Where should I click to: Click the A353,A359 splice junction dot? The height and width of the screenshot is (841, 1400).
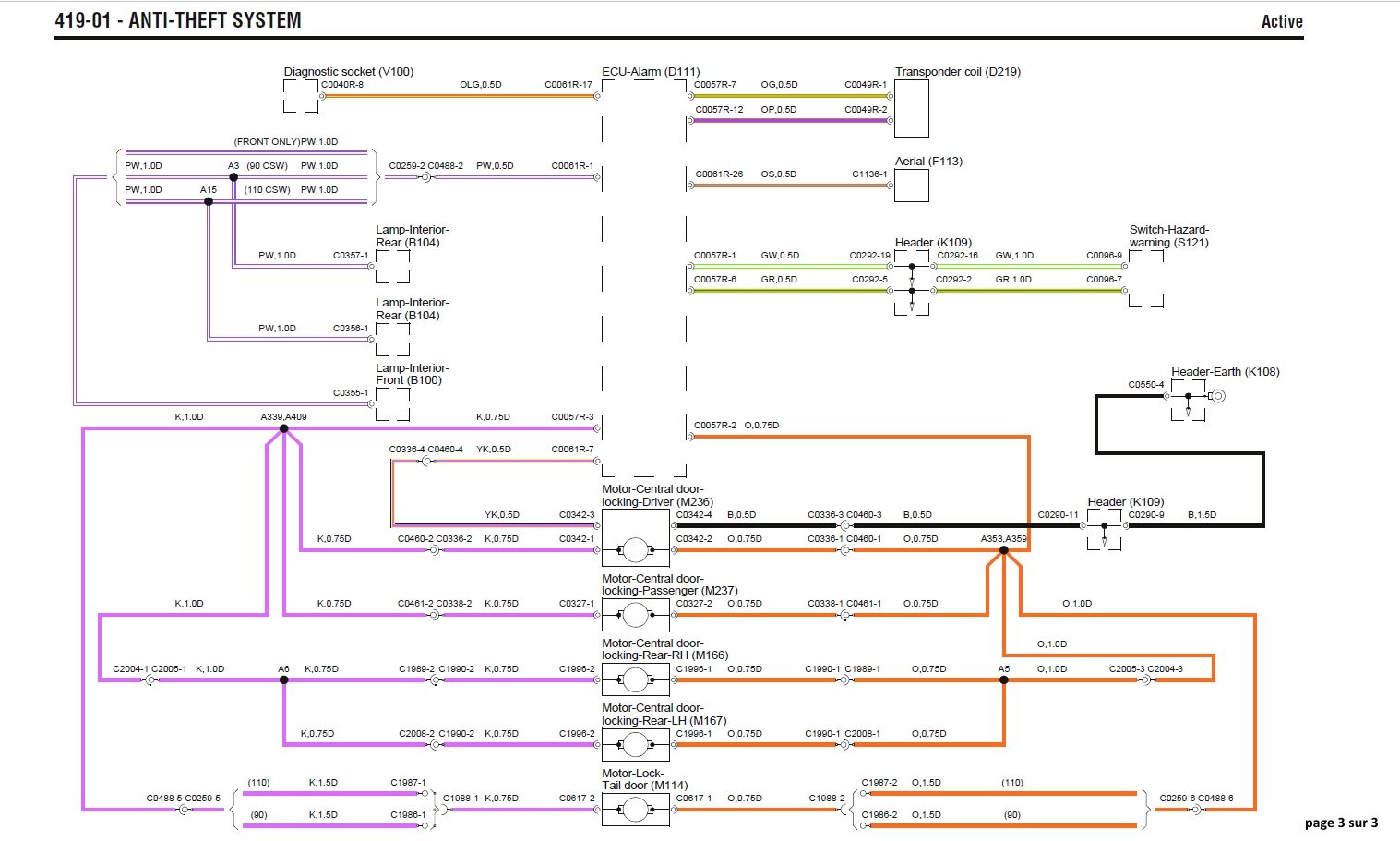pos(1004,550)
